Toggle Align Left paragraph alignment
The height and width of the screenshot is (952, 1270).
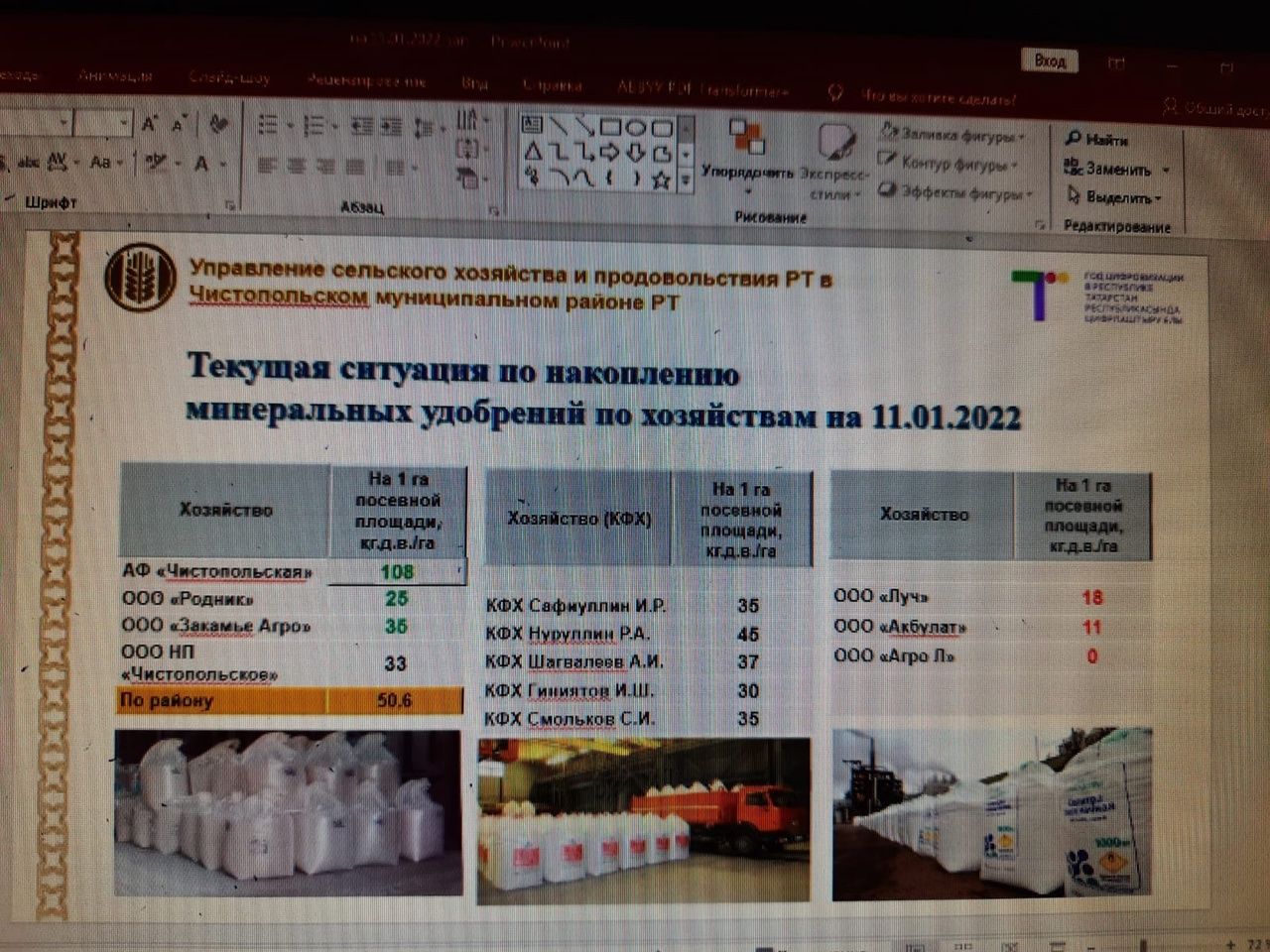pyautogui.click(x=267, y=167)
